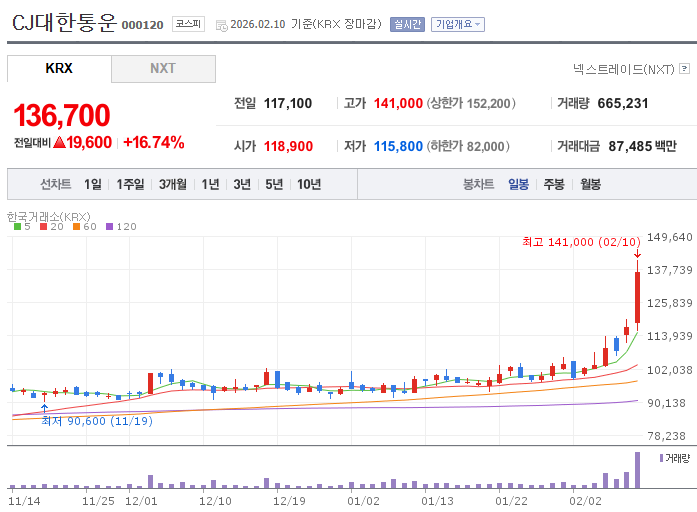The image size is (697, 512).
Task: Click the lower limit text 하한가 82,000
Action: (x=468, y=146)
